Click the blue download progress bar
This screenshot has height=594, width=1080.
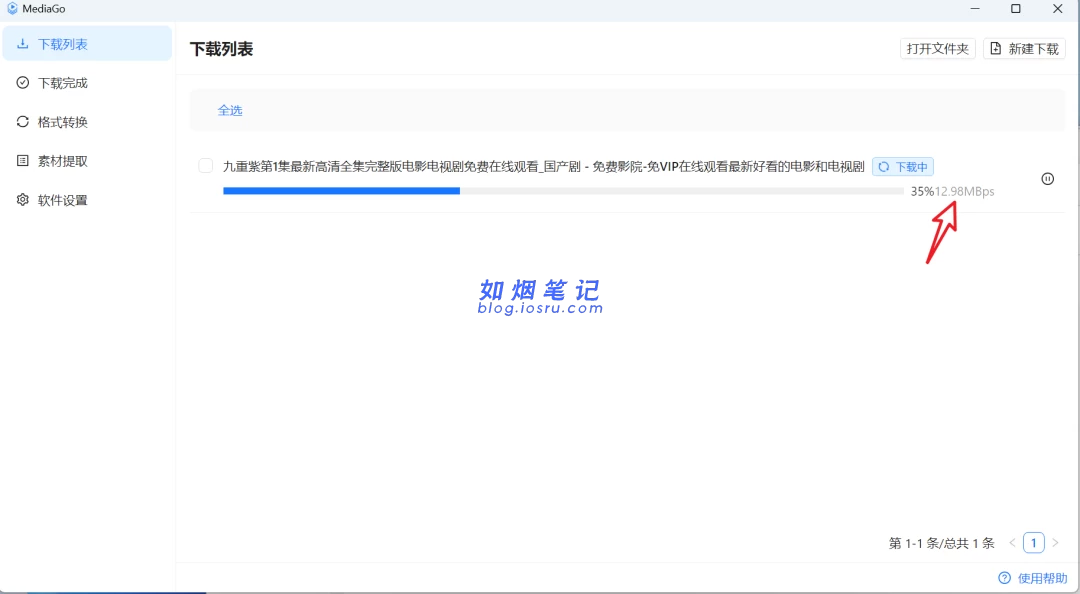[563, 191]
